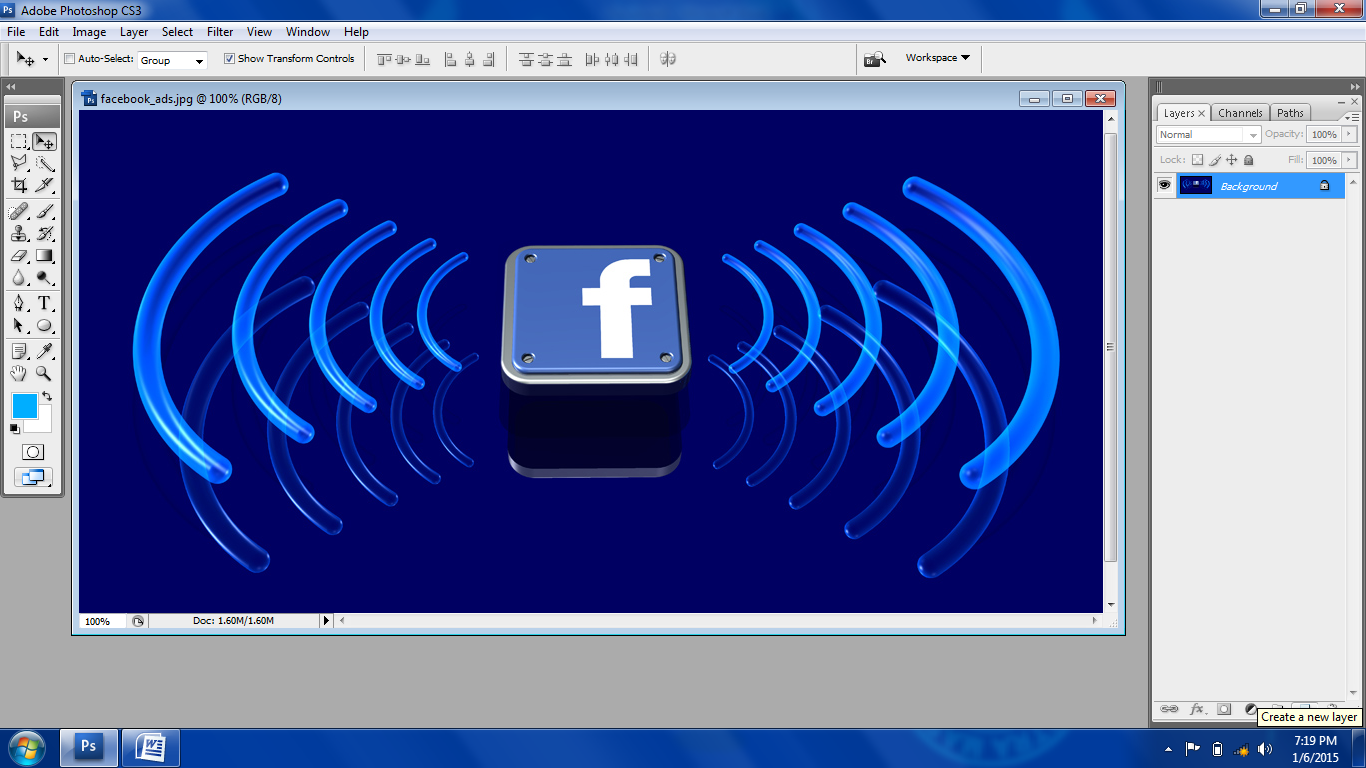Switch to the Channels tab
The image size is (1366, 768).
pos(1240,113)
